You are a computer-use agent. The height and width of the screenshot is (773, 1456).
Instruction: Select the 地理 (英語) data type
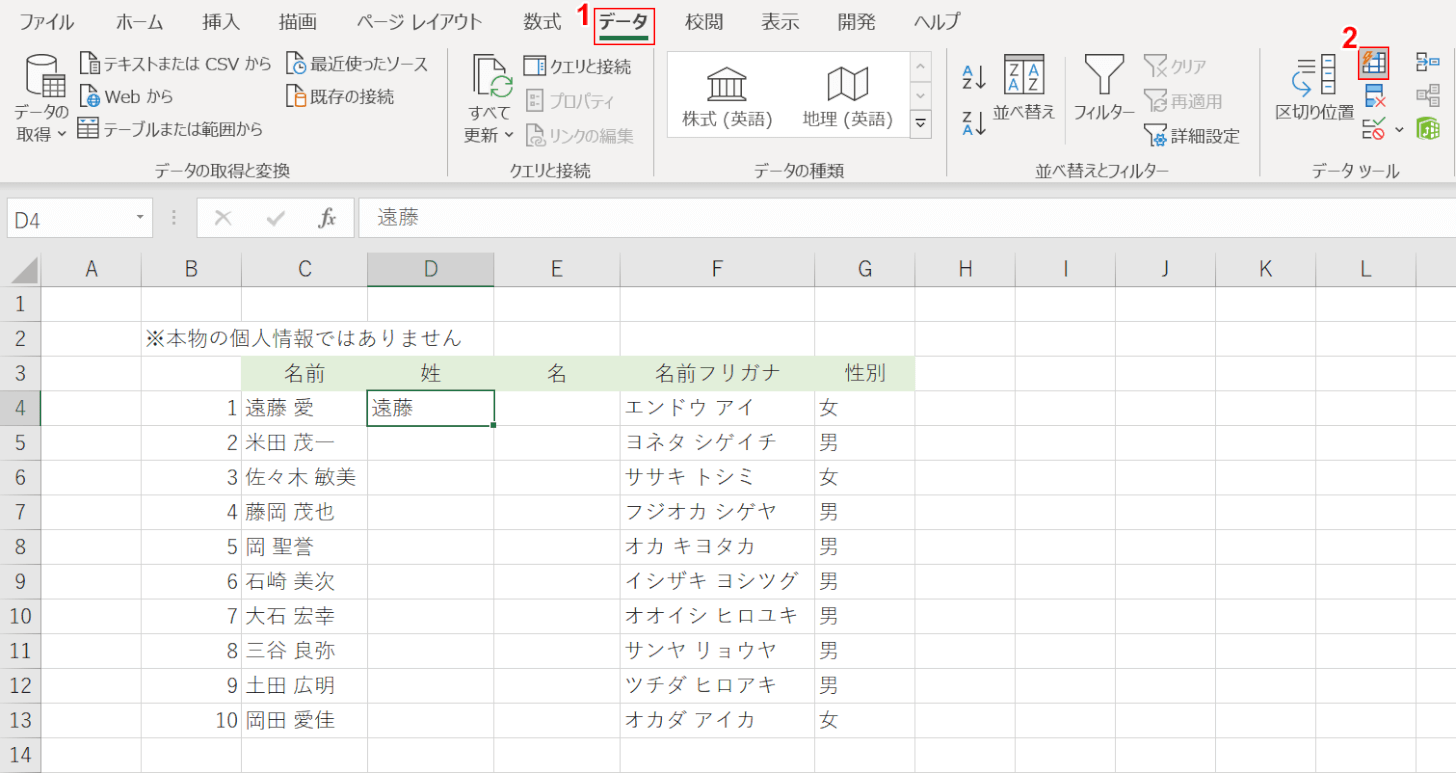pyautogui.click(x=847, y=96)
